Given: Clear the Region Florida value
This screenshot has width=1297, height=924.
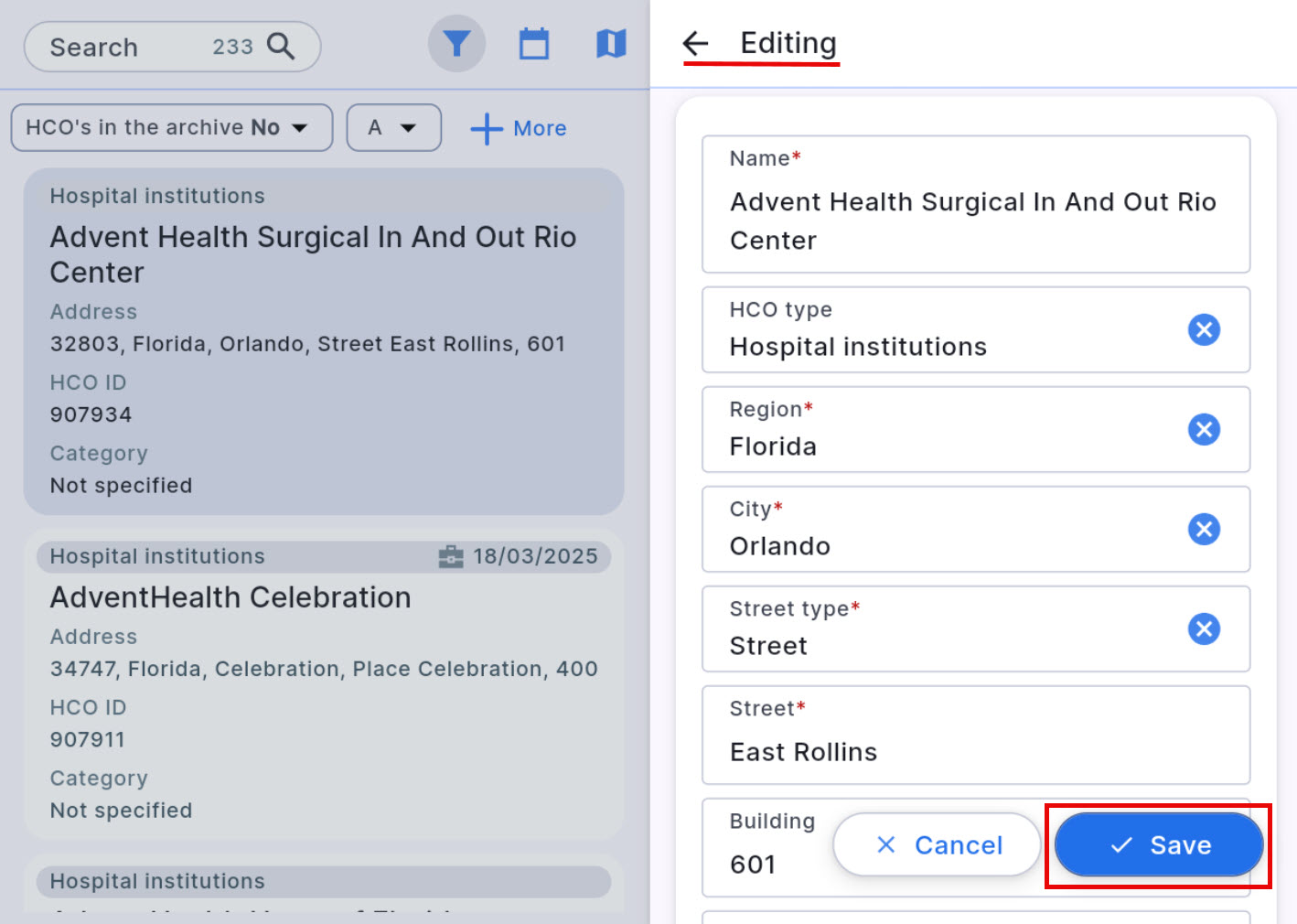Looking at the screenshot, I should (1204, 429).
